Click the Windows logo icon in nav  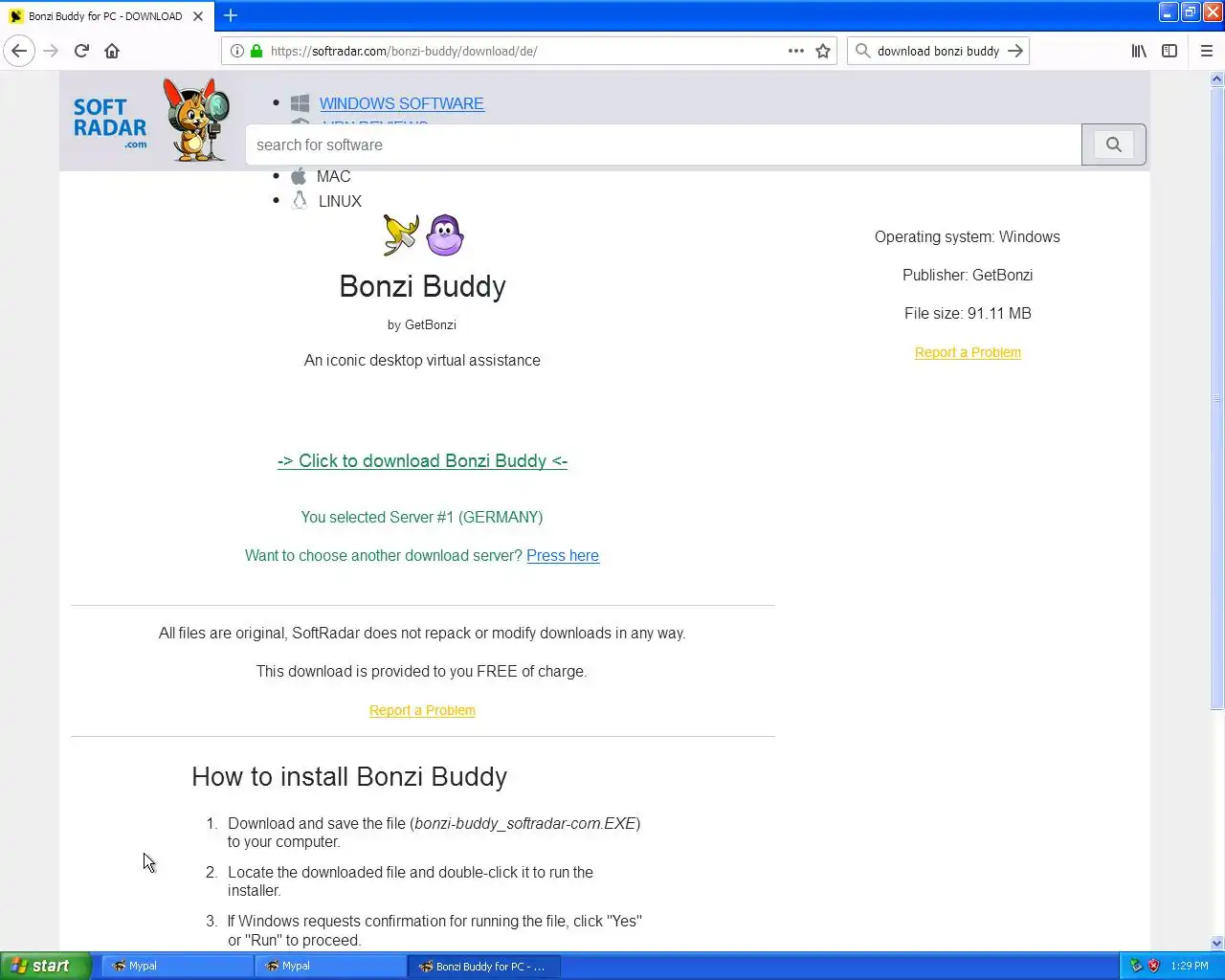coord(300,103)
